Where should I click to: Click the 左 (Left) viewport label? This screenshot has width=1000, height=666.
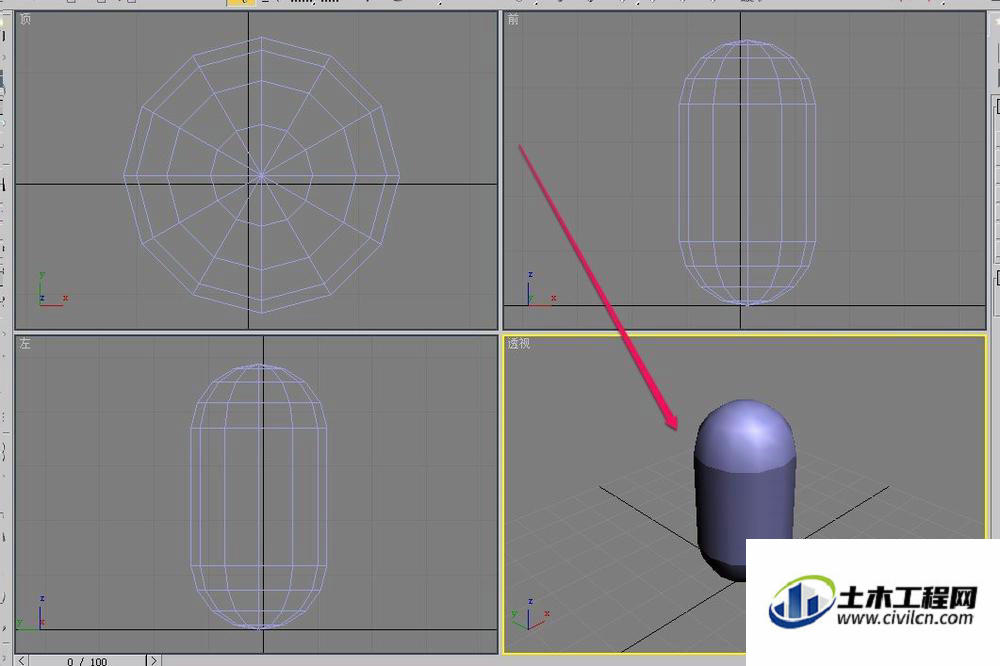click(25, 343)
